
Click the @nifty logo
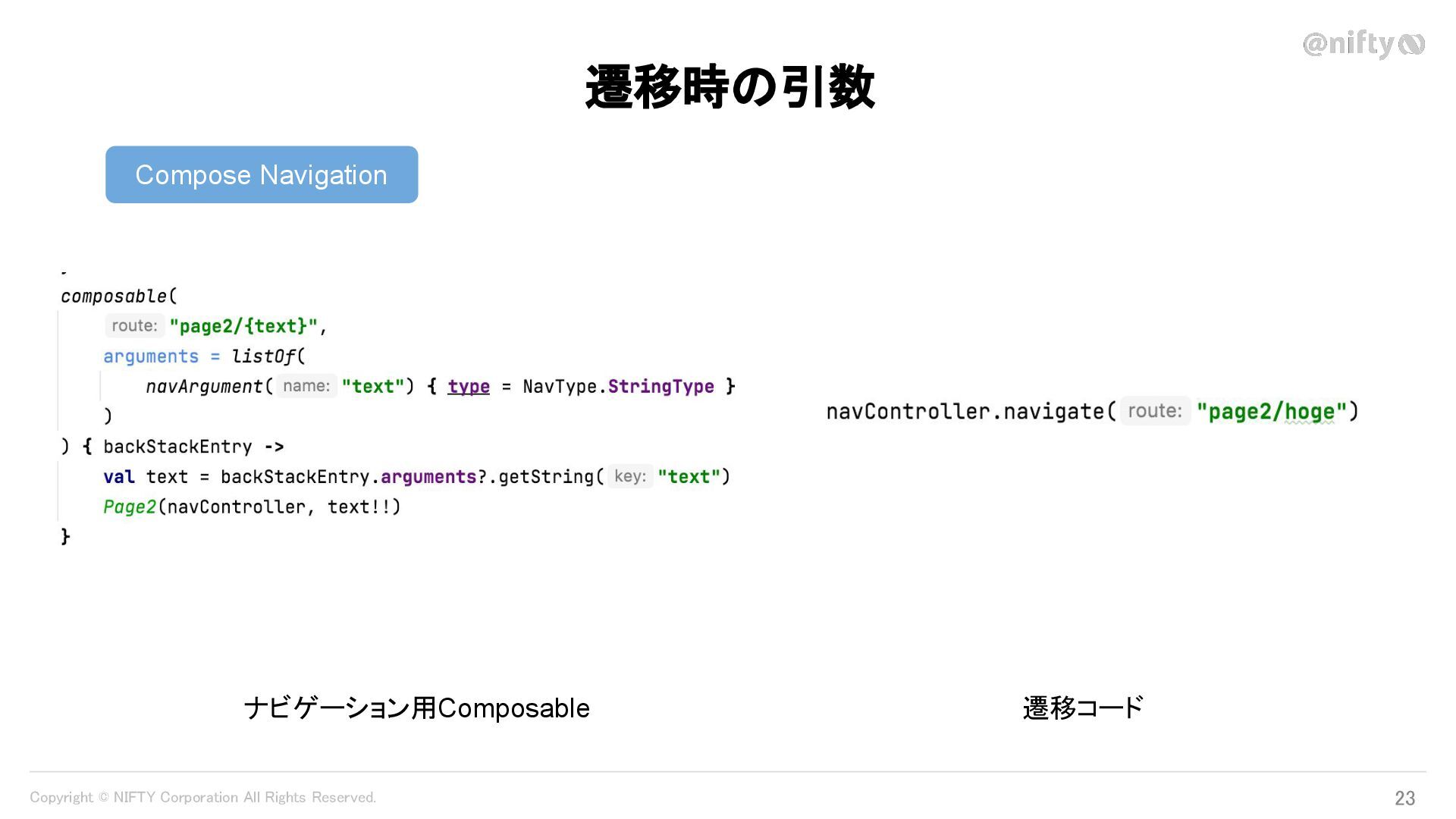click(x=1363, y=44)
